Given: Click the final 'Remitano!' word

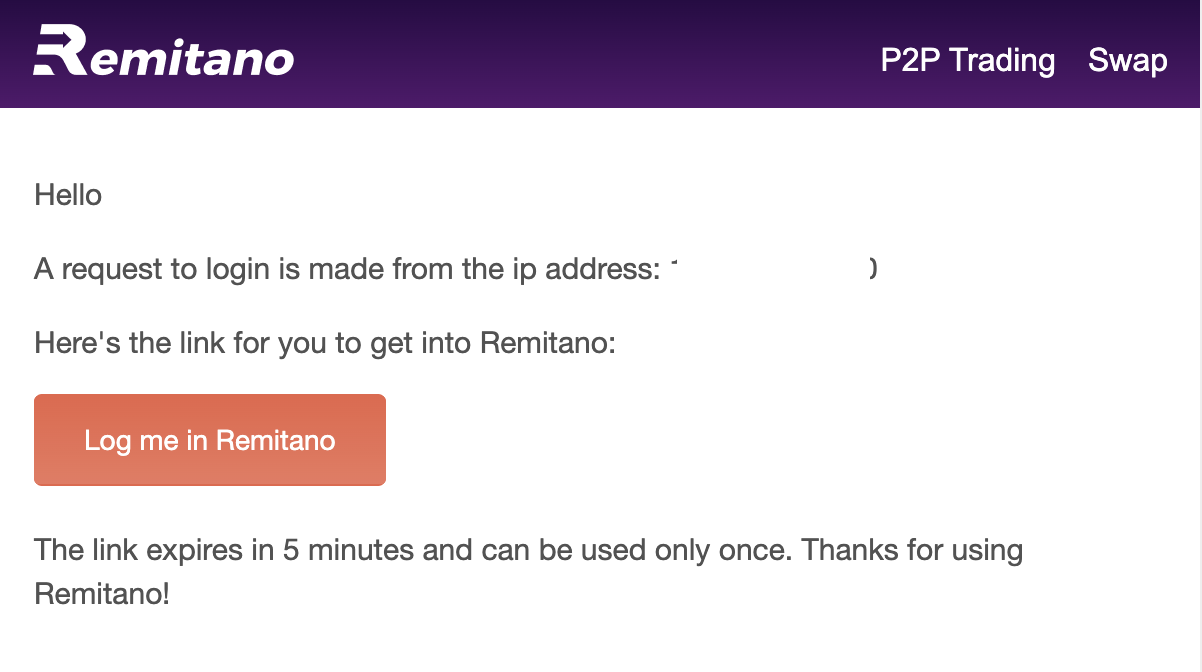Looking at the screenshot, I should click(102, 594).
